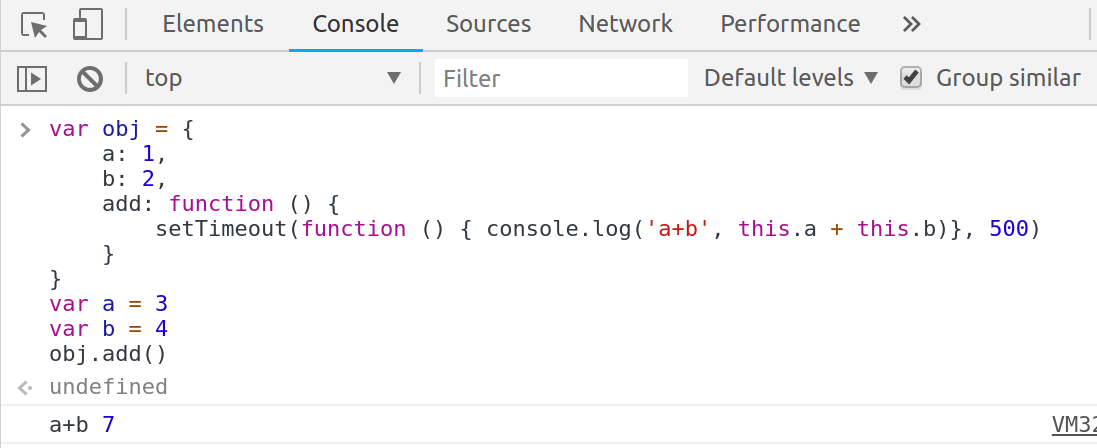
Task: Toggle the device toolbar icon
Action: click(88, 25)
